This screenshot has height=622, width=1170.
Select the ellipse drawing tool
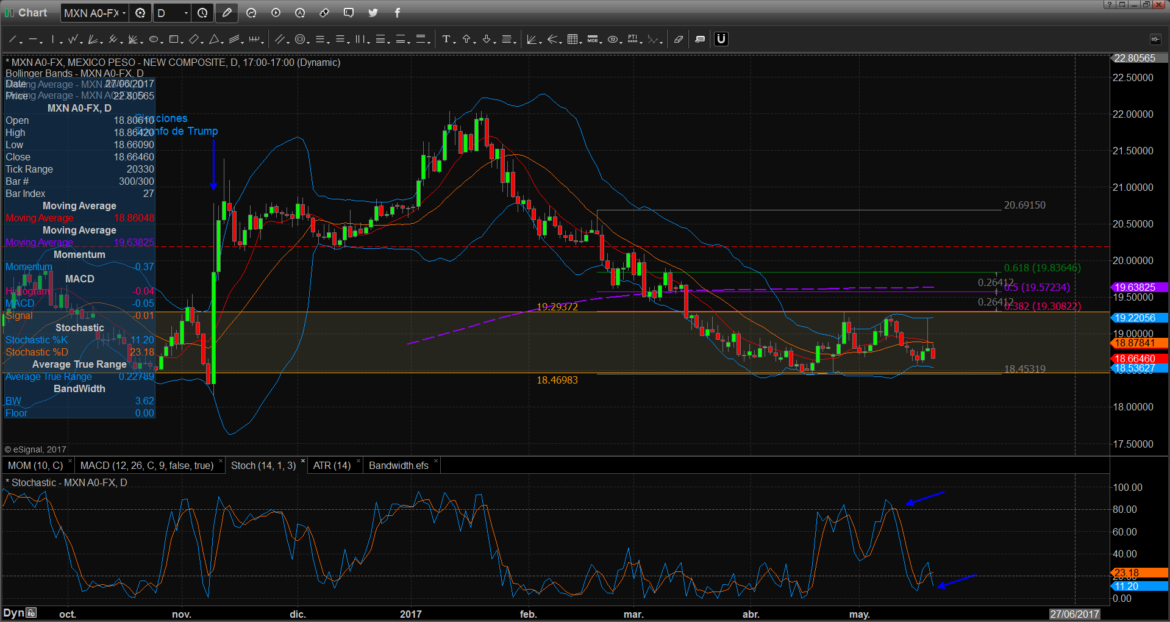(154, 39)
